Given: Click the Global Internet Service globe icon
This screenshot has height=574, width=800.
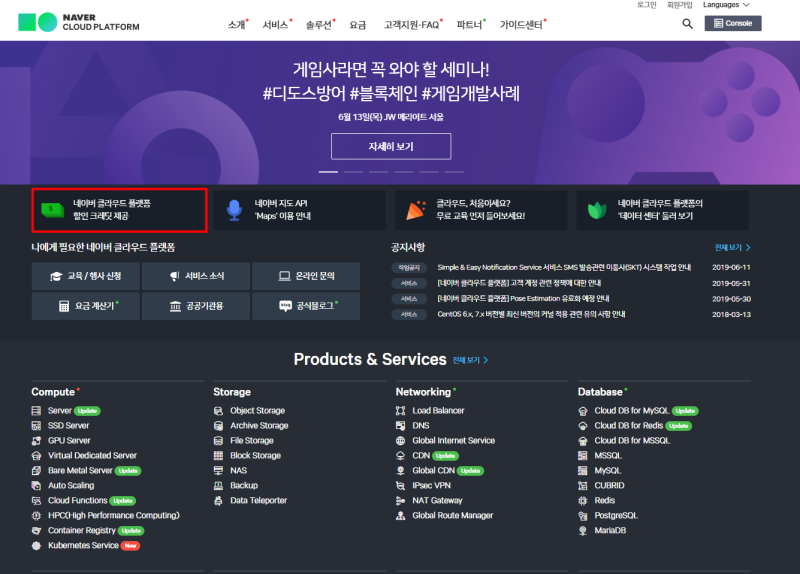Looking at the screenshot, I should (x=401, y=440).
